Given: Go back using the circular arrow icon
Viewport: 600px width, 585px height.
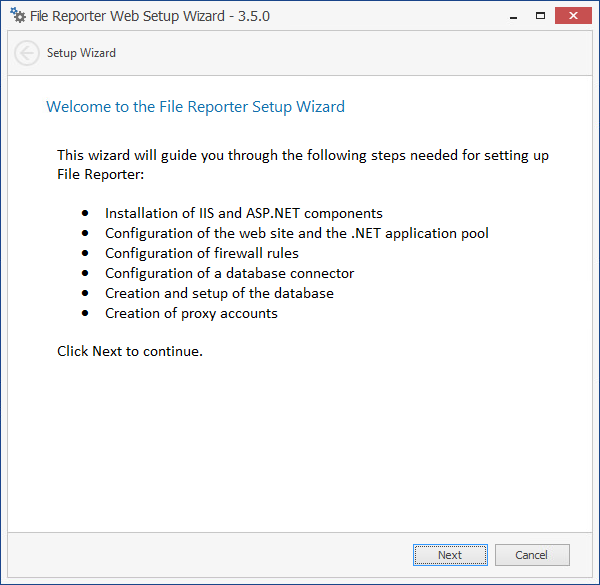Looking at the screenshot, I should coord(27,53).
